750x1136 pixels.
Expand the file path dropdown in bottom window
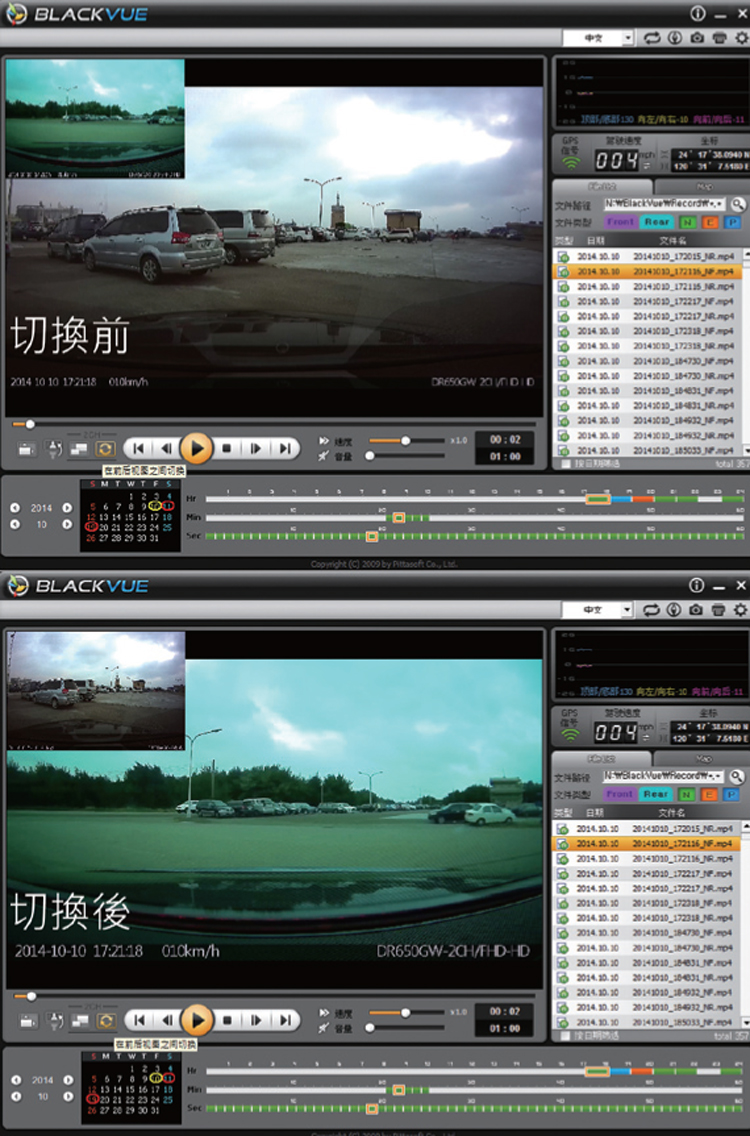(x=721, y=776)
